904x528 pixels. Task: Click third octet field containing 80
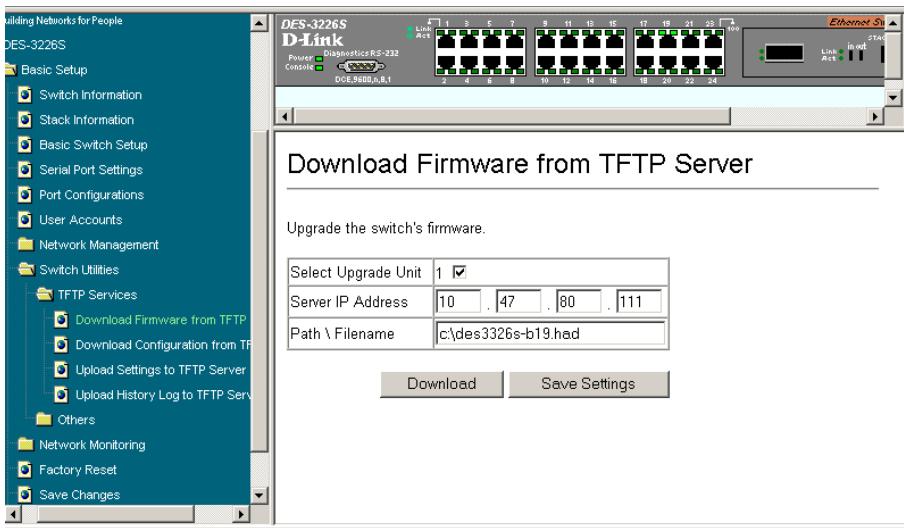(x=579, y=301)
